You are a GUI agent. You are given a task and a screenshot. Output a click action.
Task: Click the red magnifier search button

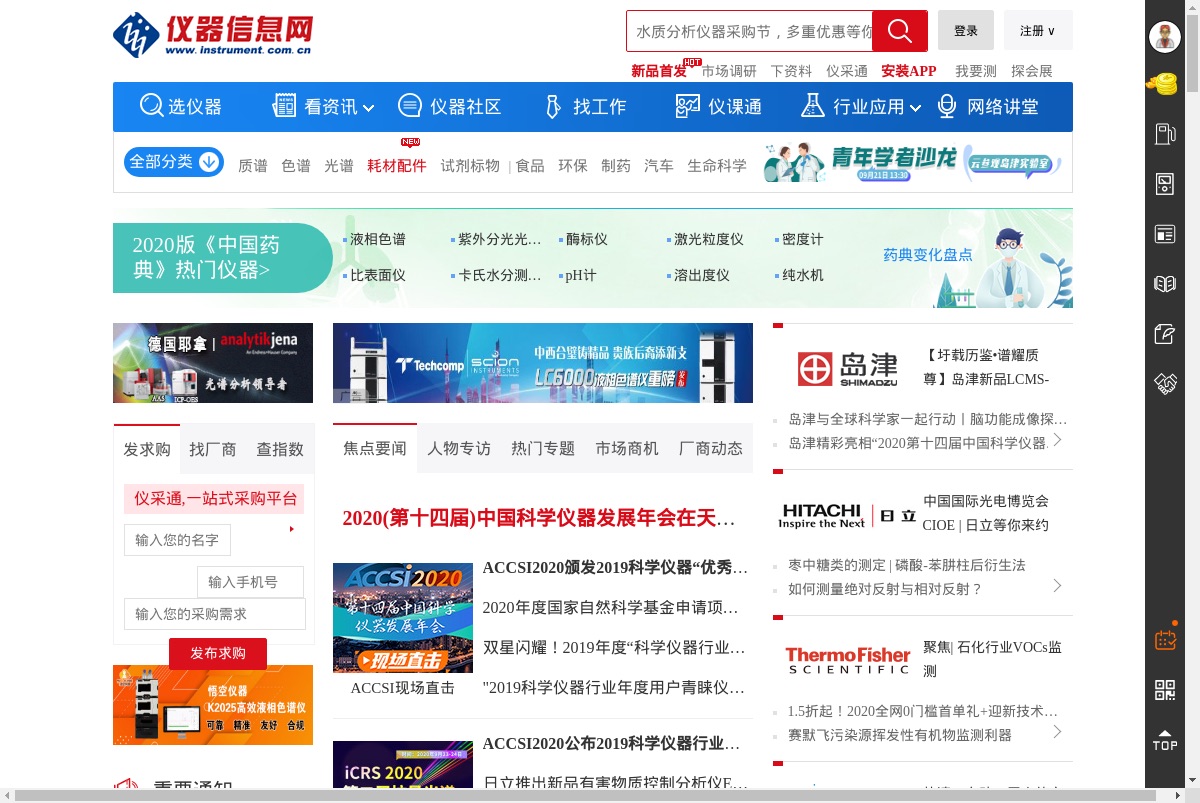tap(900, 31)
